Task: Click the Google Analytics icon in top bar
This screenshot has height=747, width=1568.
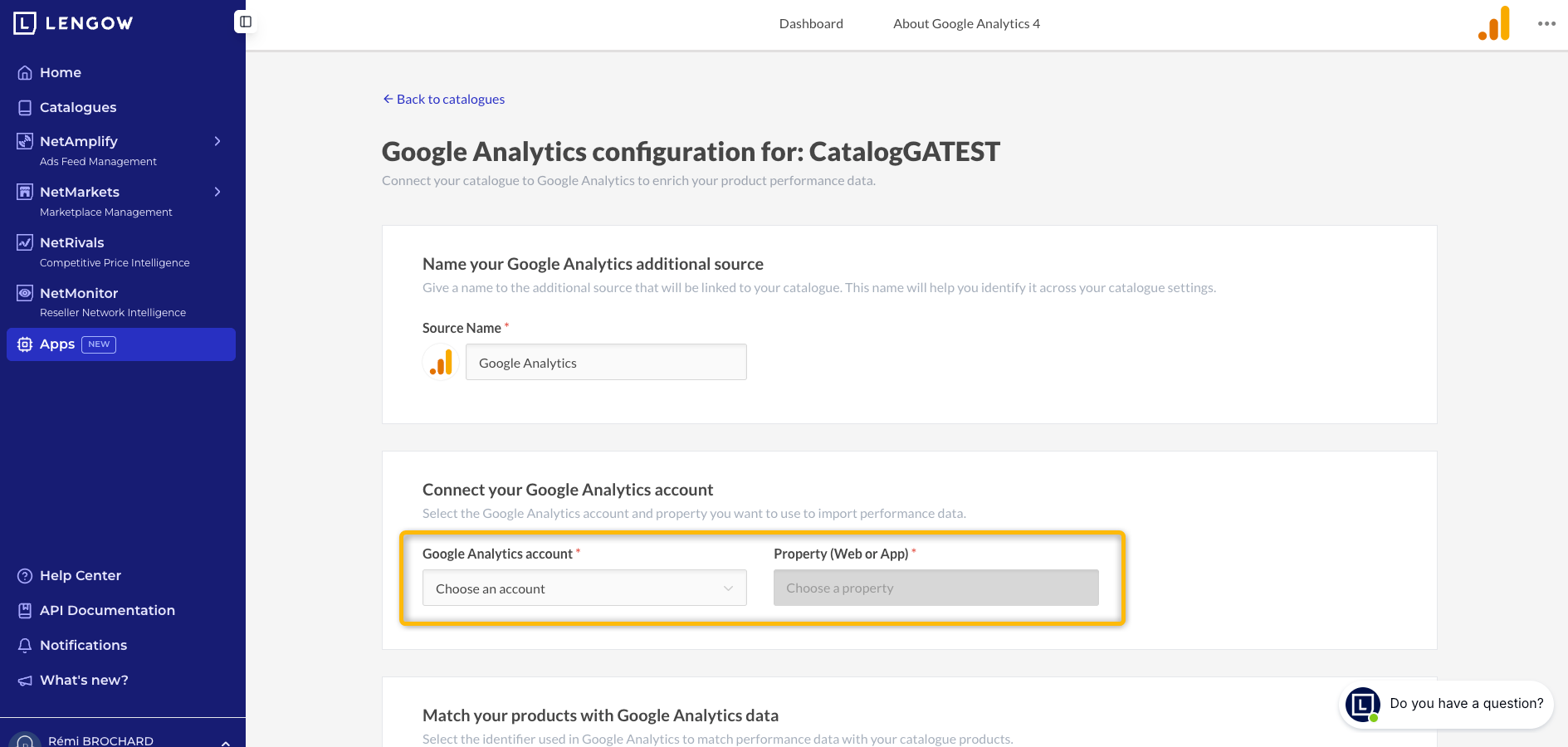Action: click(1494, 23)
